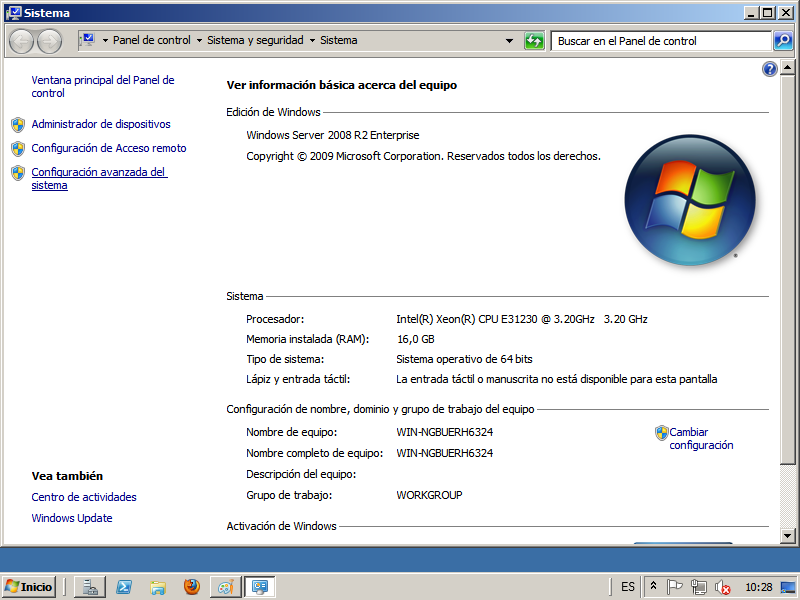Screen dimensions: 800x600
Task: Click the Sistema window taskbar button
Action: (260, 587)
